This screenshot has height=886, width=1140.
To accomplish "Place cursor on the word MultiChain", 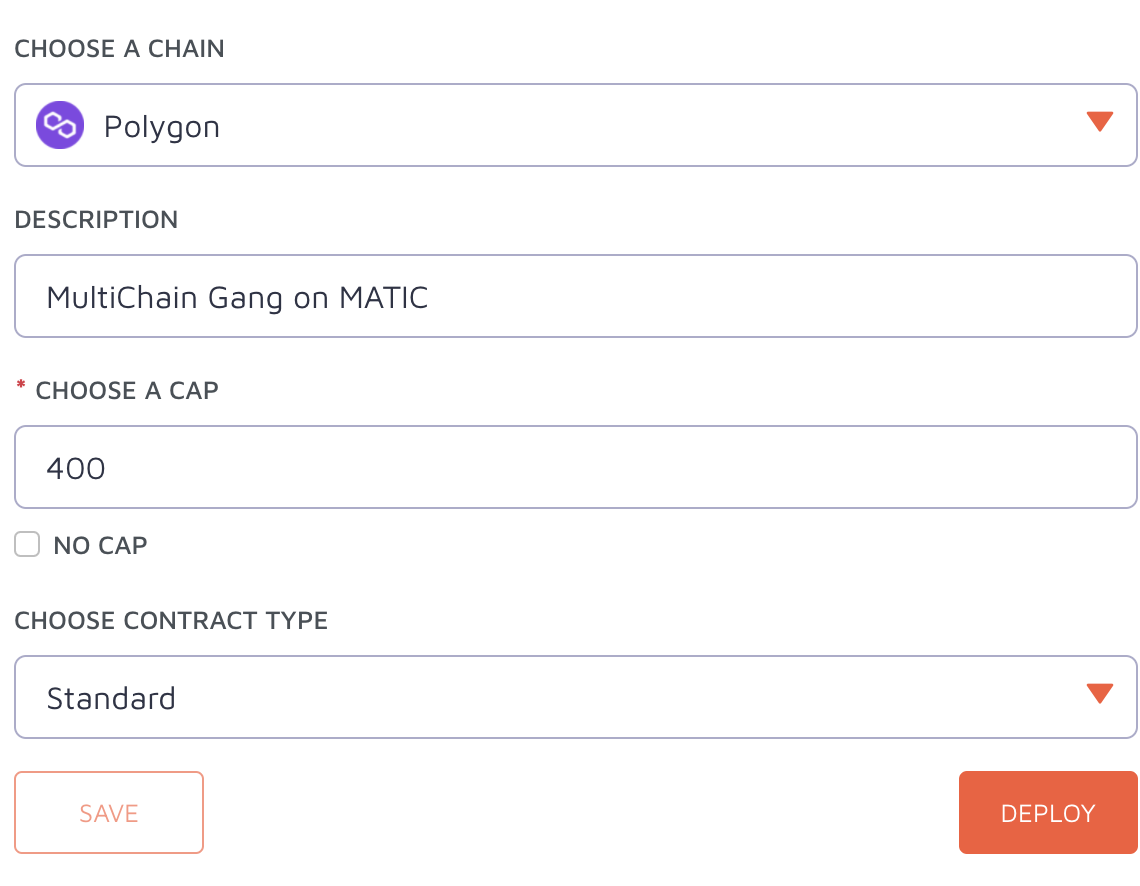I will (122, 298).
